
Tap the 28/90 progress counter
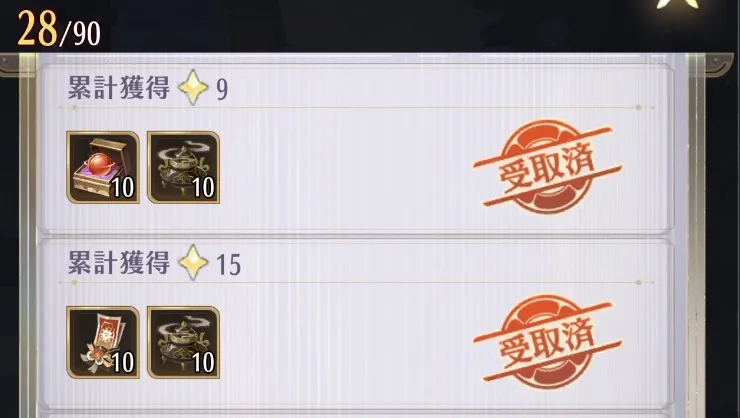click(x=59, y=29)
